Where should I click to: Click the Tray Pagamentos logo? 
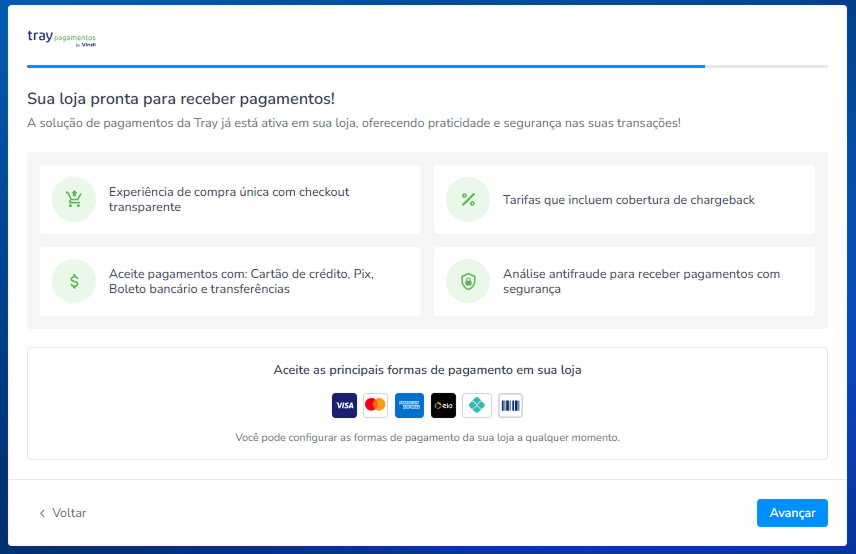tap(62, 38)
